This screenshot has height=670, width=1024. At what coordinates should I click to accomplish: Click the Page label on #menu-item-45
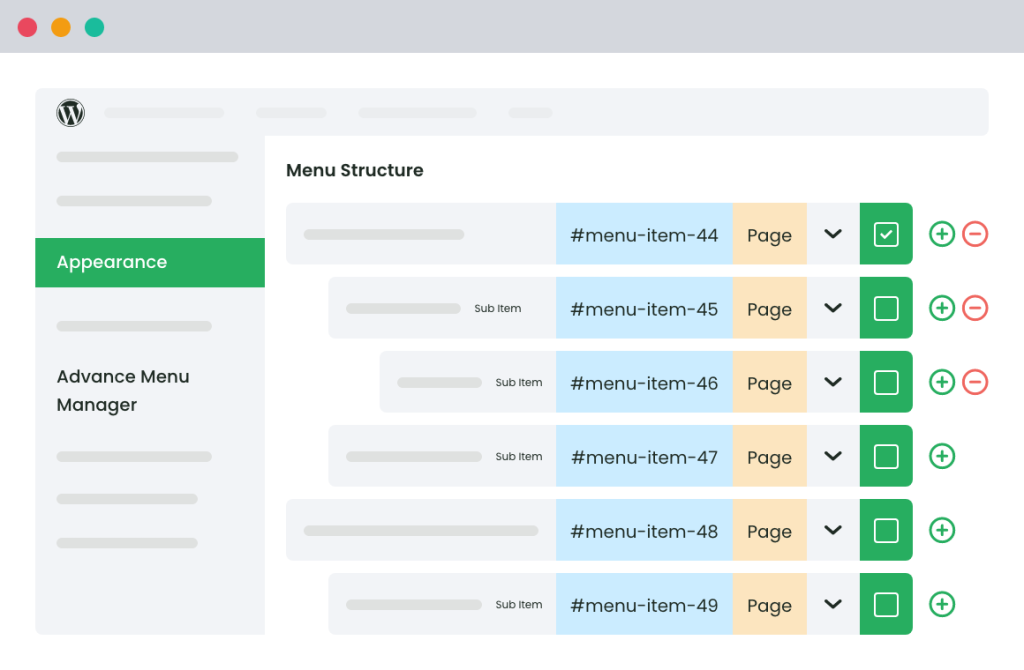click(x=769, y=308)
